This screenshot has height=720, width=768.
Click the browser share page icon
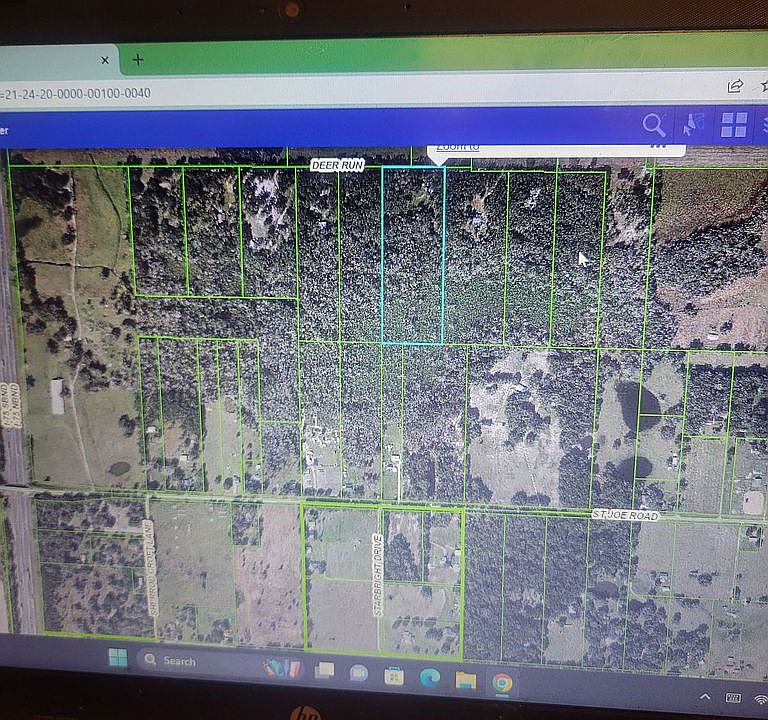click(x=735, y=87)
